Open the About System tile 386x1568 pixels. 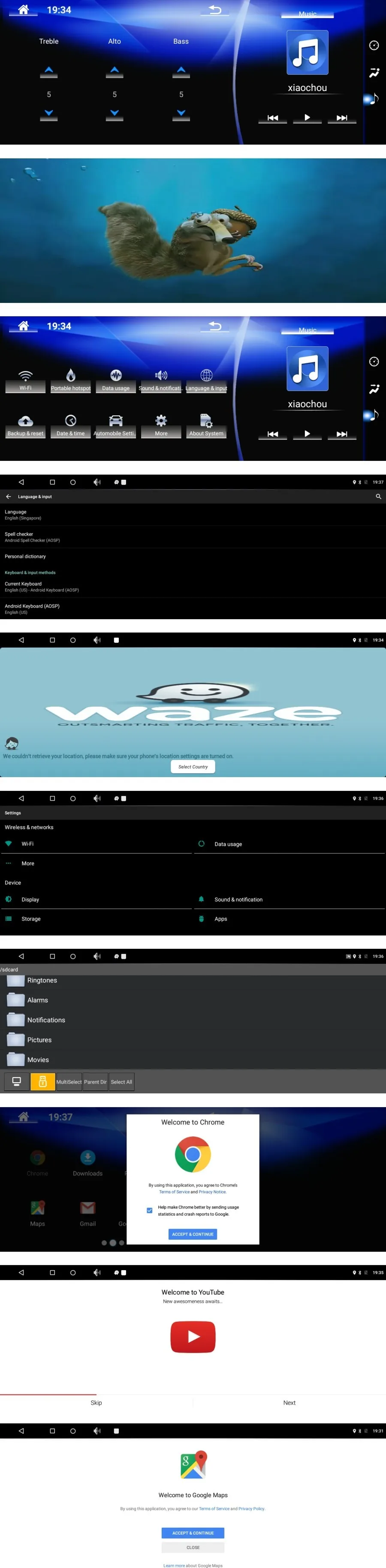(x=206, y=426)
